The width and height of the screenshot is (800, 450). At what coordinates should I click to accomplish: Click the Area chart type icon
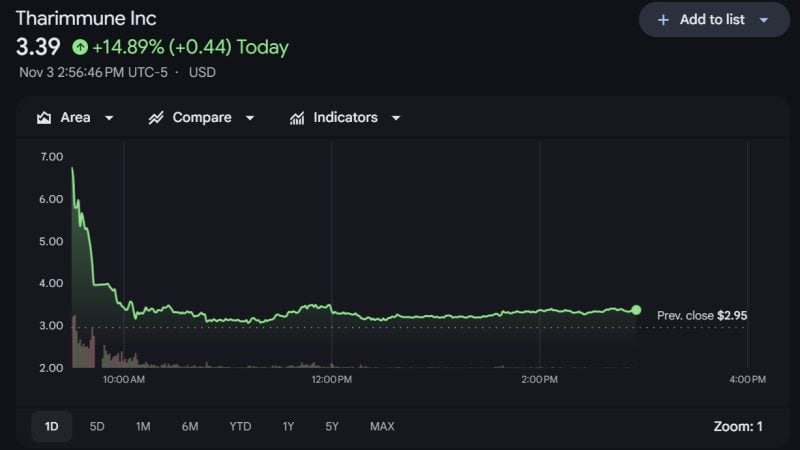44,118
